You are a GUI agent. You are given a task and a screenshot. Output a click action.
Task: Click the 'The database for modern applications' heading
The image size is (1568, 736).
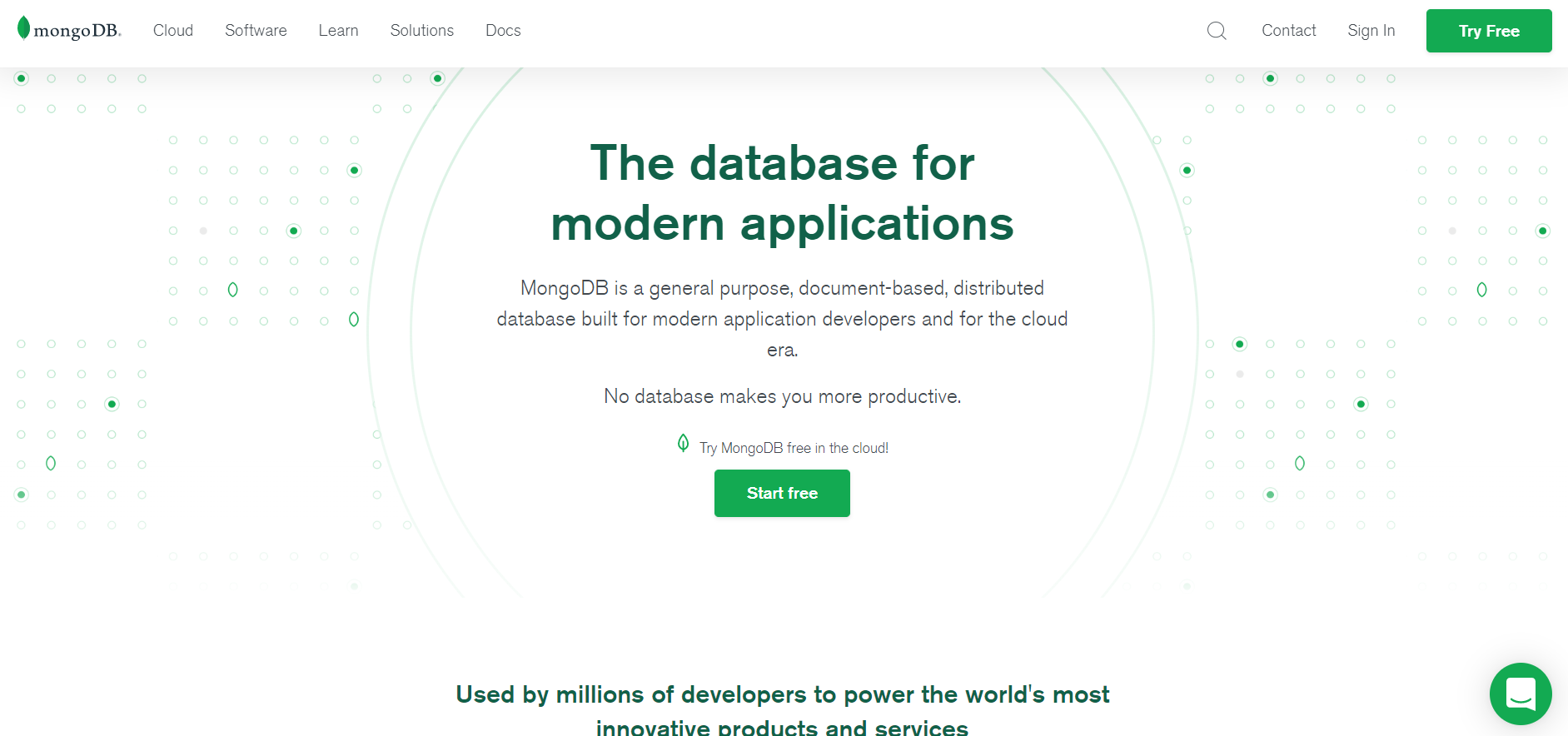[782, 193]
